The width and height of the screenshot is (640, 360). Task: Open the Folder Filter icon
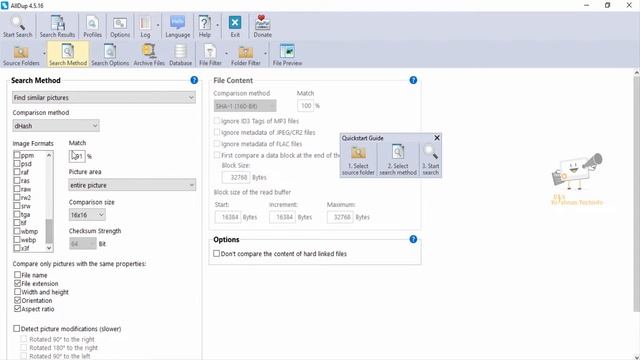pyautogui.click(x=245, y=55)
